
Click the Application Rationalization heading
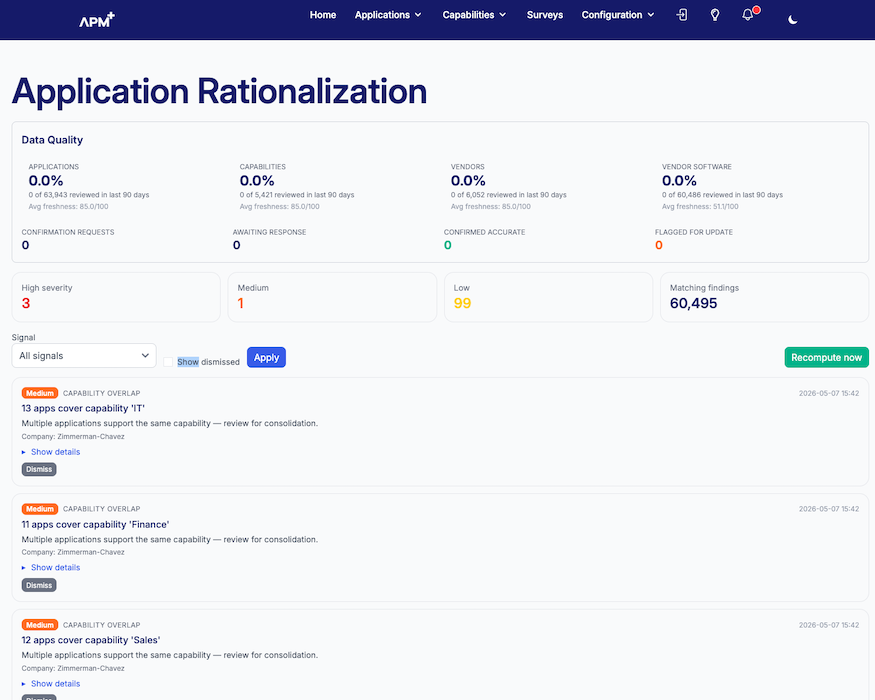219,92
